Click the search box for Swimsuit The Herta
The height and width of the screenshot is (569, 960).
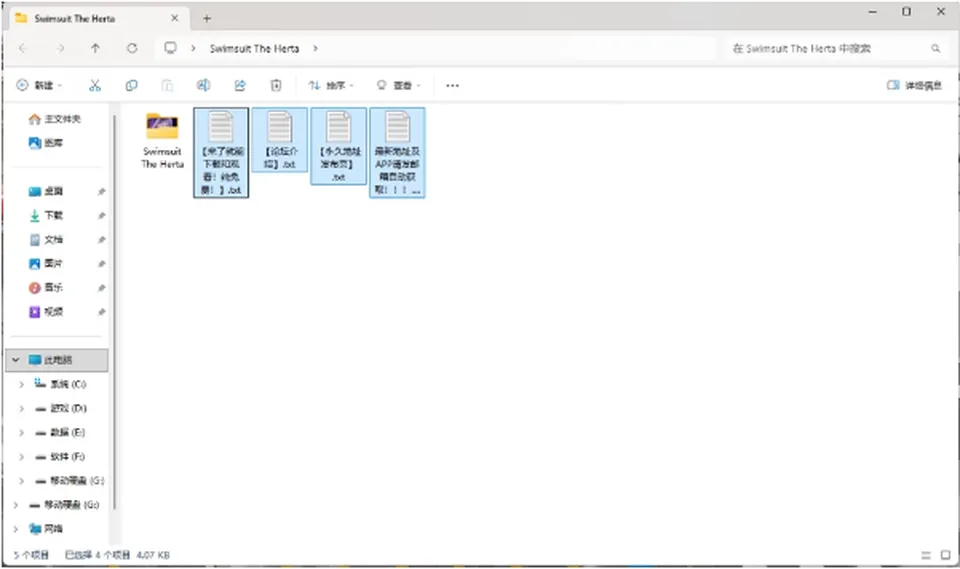point(835,48)
